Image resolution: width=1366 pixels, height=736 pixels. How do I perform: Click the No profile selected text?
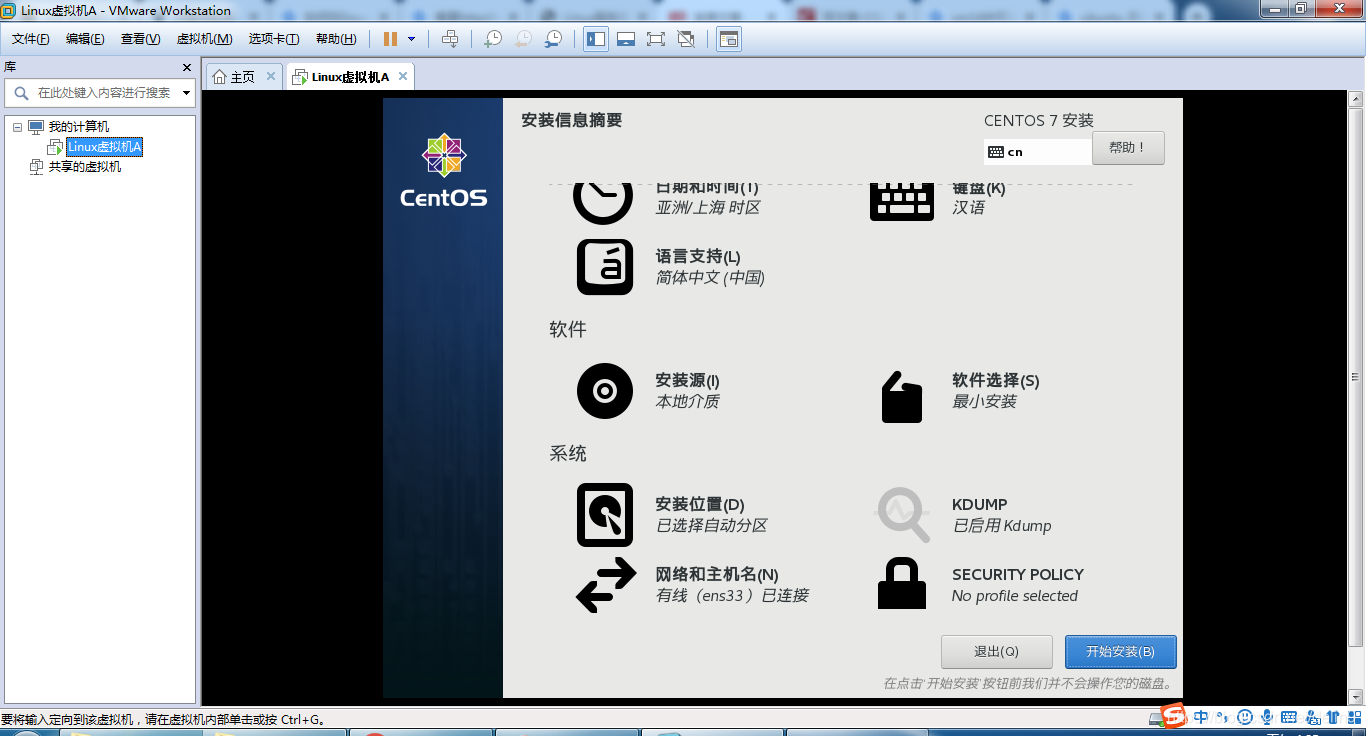(1015, 596)
